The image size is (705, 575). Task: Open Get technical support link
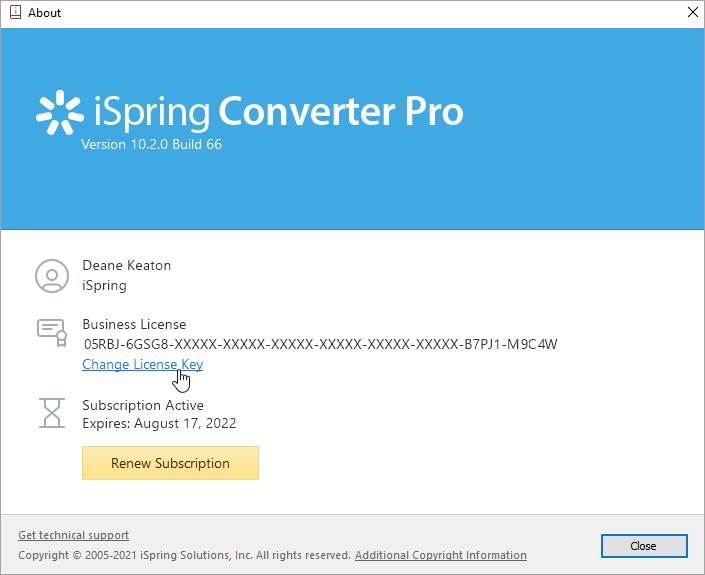[74, 535]
